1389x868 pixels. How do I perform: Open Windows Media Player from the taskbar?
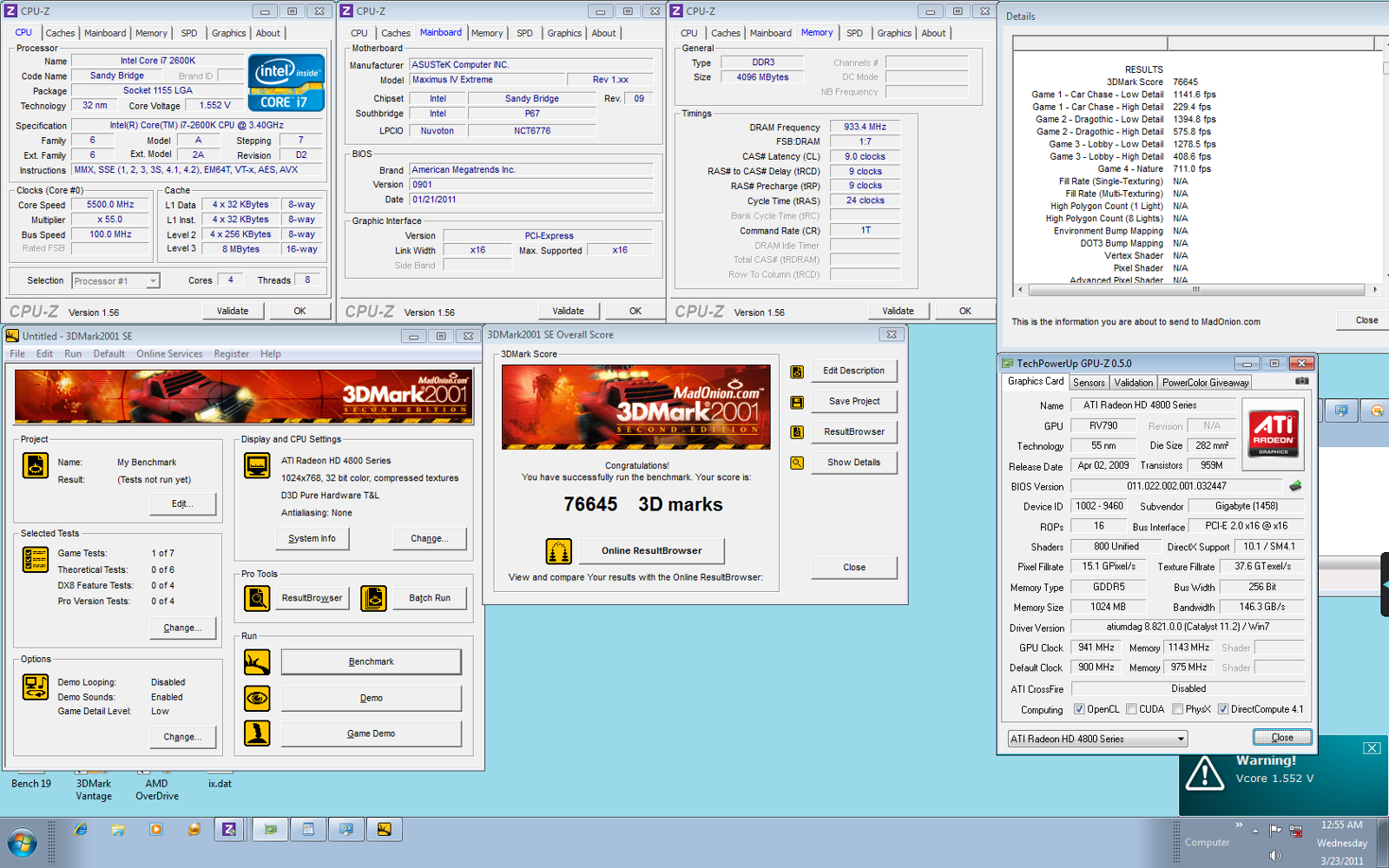(x=156, y=830)
